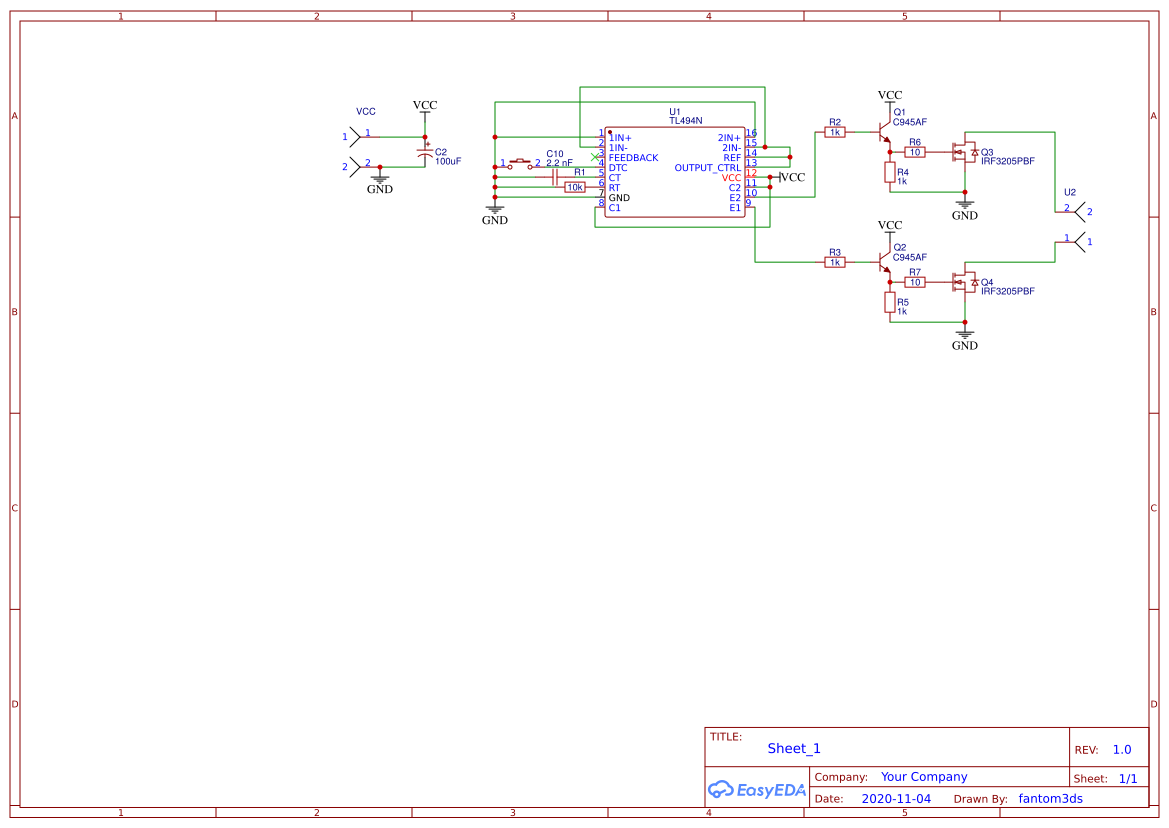Screen dimensions: 1169x828
Task: Select the Sheet_1 title text
Action: [x=794, y=748]
